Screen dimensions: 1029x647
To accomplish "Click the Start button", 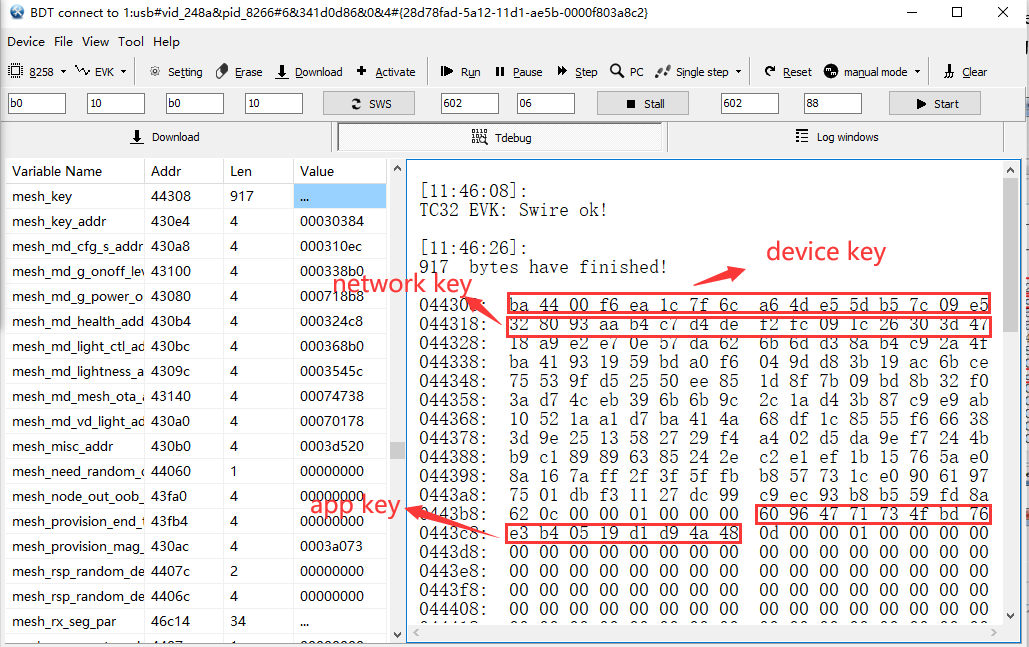I will tap(935, 104).
